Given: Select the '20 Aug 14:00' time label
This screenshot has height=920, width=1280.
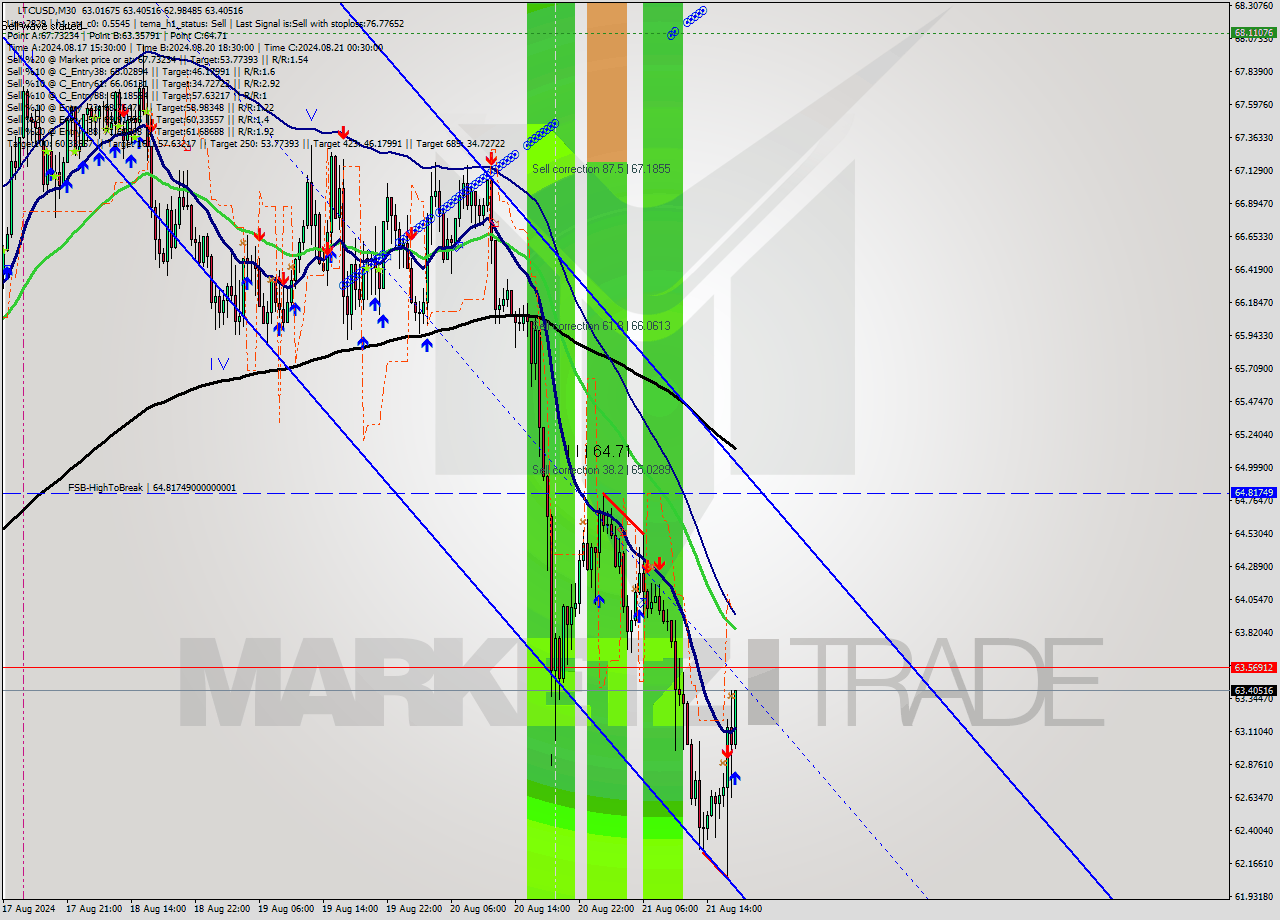Looking at the screenshot, I should coord(542,909).
